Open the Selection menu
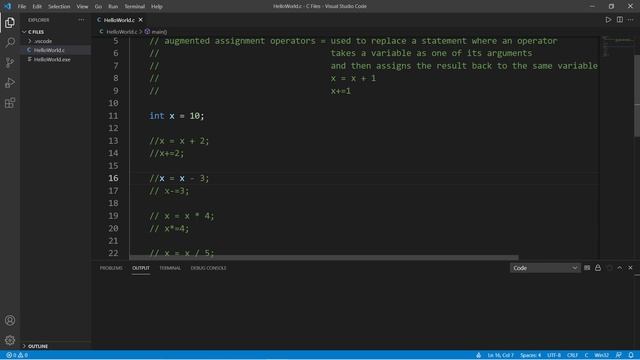This screenshot has width=640, height=360. pyautogui.click(x=59, y=6)
